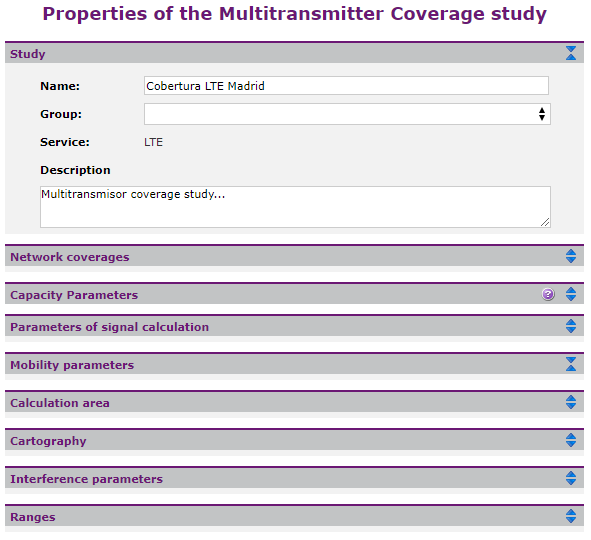
Task: Click the Description label
Action: click(x=75, y=170)
